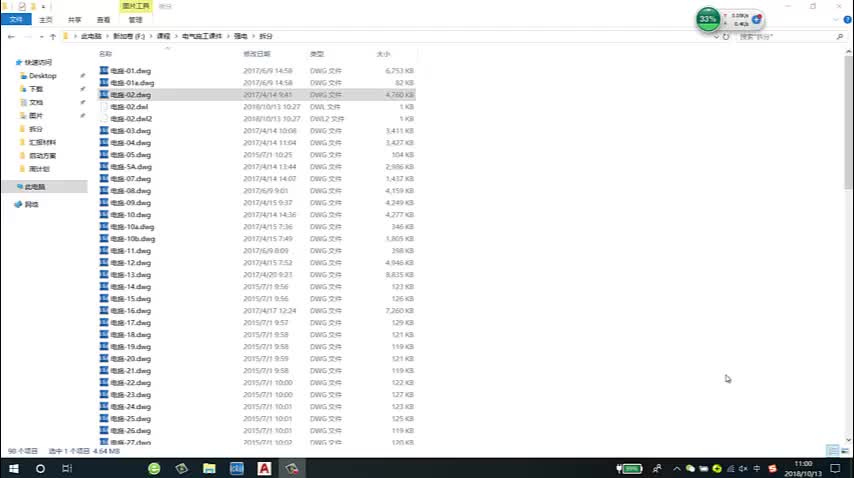Screen dimensions: 854x478
Task: Click the vertical scrollbar thumb
Action: pyautogui.click(x=849, y=122)
